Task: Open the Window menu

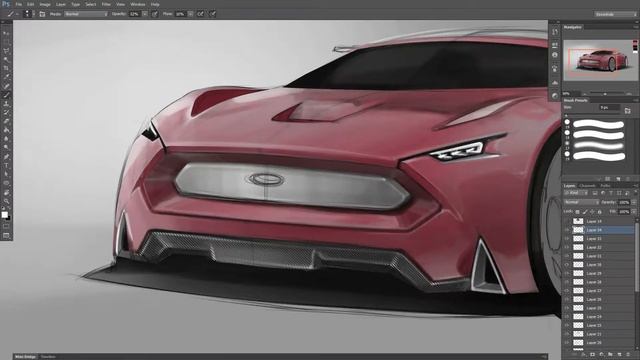Action: coord(138,4)
